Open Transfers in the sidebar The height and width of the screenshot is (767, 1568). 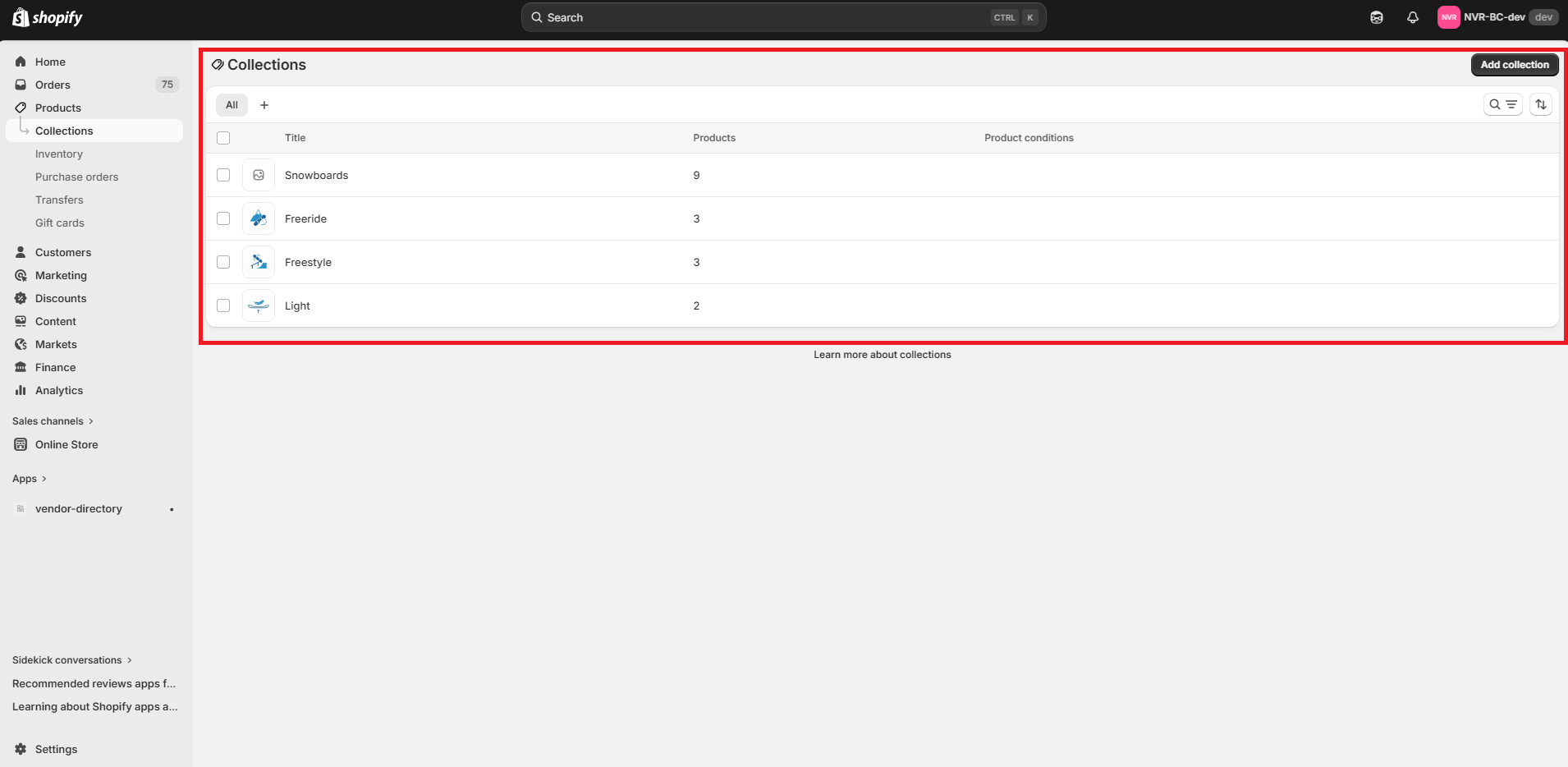(59, 200)
